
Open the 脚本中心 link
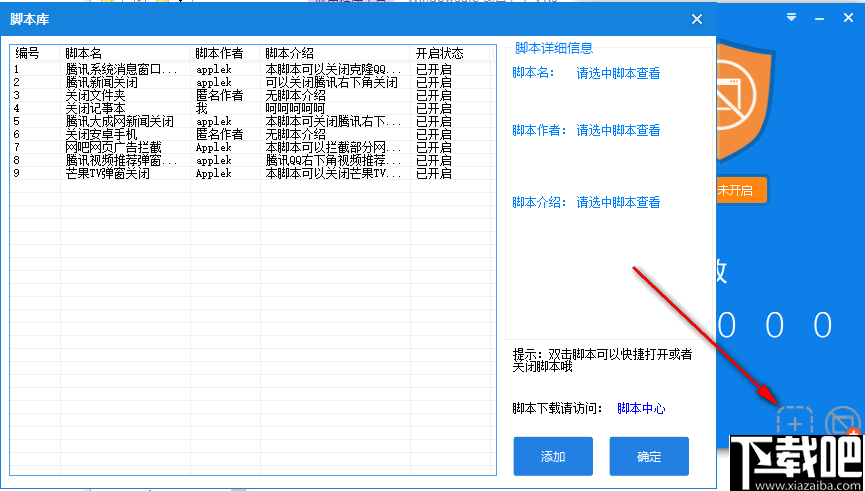[x=641, y=409]
